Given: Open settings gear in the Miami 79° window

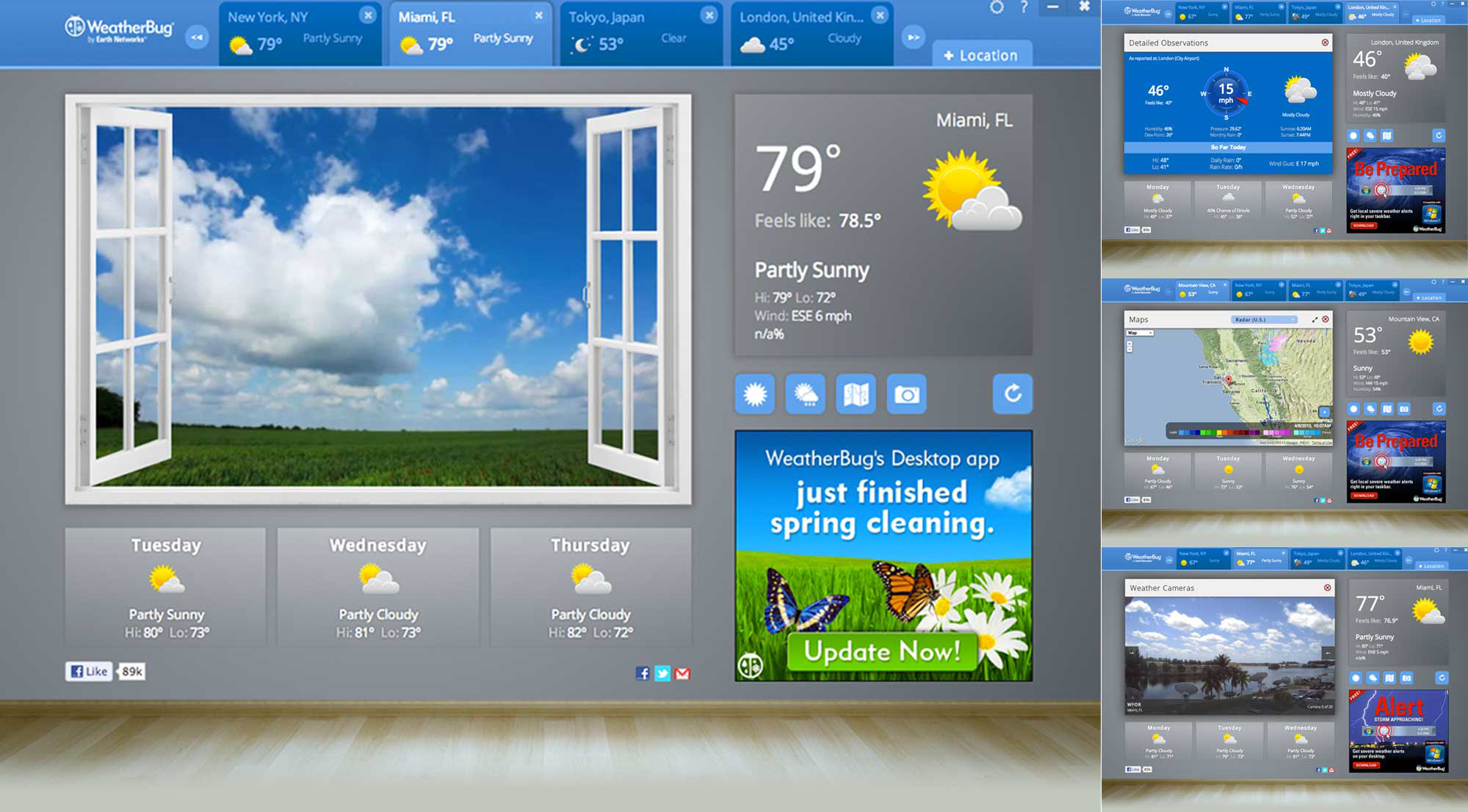Looking at the screenshot, I should point(997,7).
